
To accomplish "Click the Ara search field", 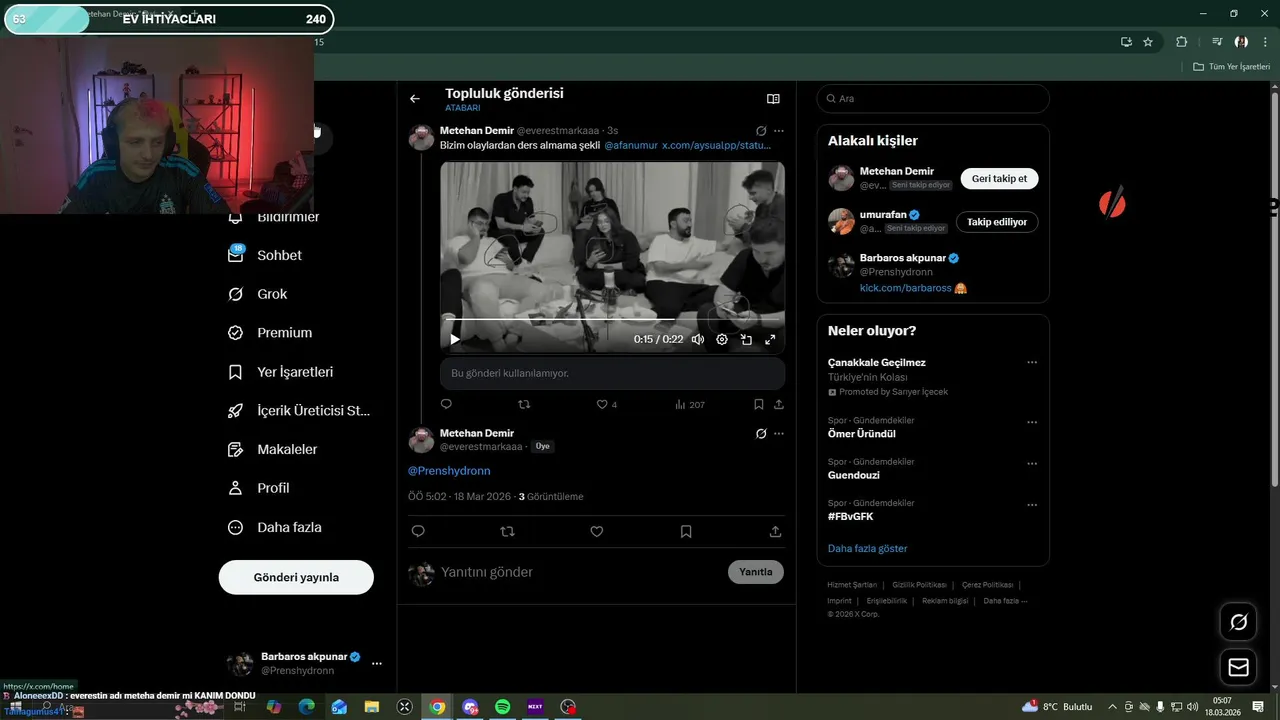I will (933, 99).
